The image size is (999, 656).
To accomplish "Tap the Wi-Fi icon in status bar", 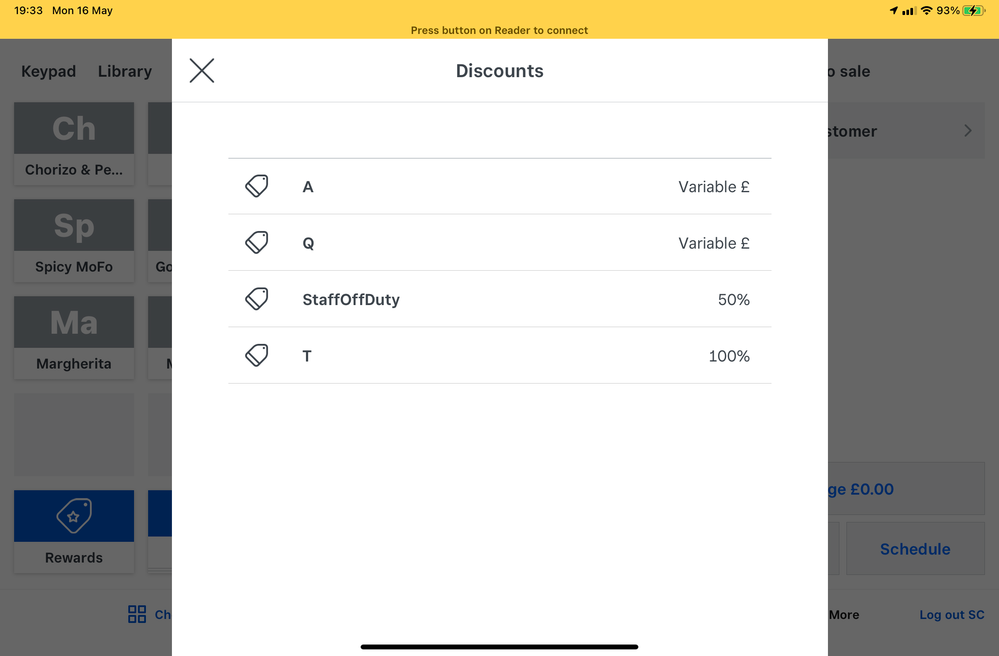I will [x=927, y=10].
